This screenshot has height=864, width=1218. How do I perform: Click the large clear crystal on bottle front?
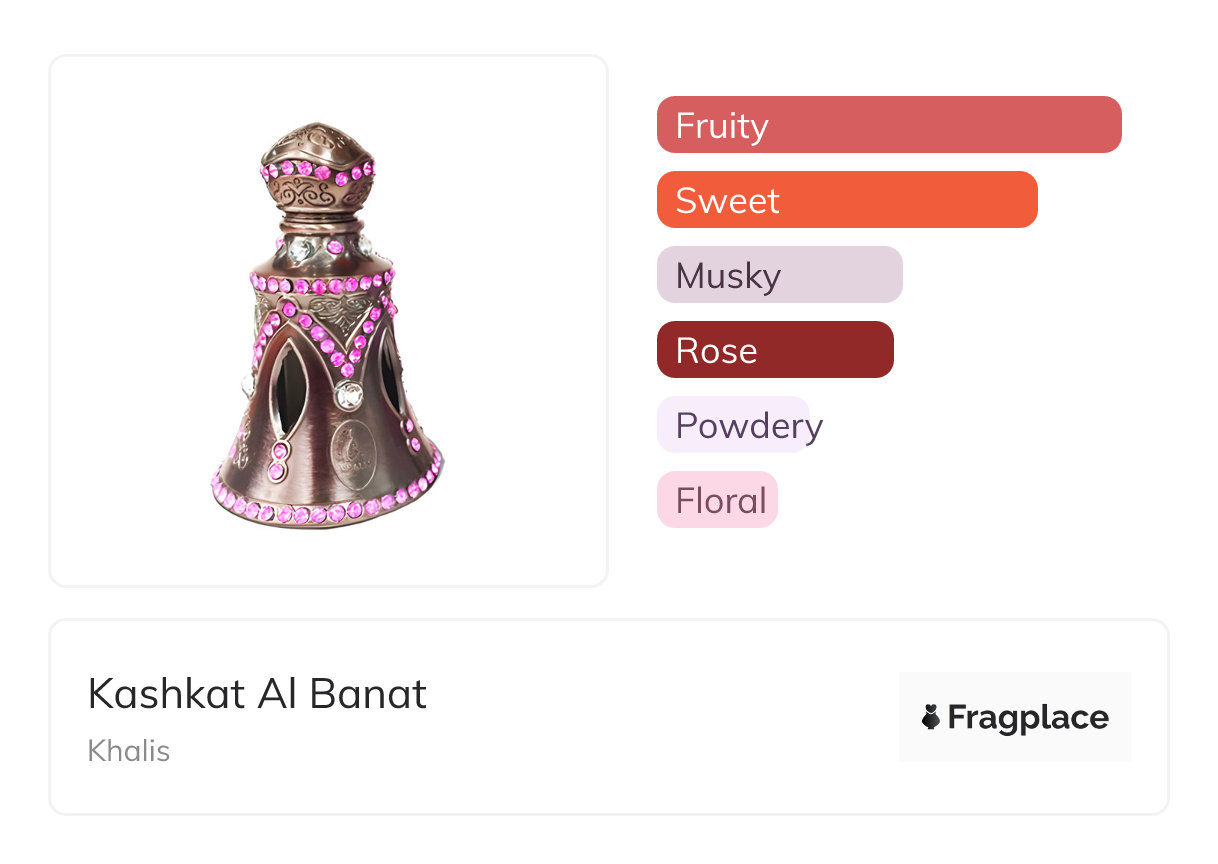click(x=349, y=395)
